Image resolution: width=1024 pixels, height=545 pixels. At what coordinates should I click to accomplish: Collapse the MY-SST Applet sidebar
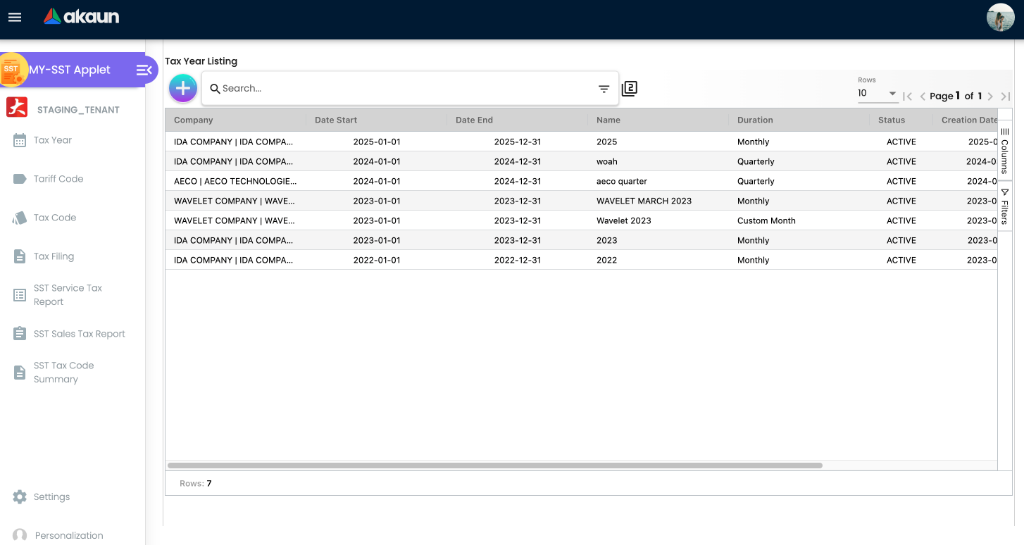(144, 70)
